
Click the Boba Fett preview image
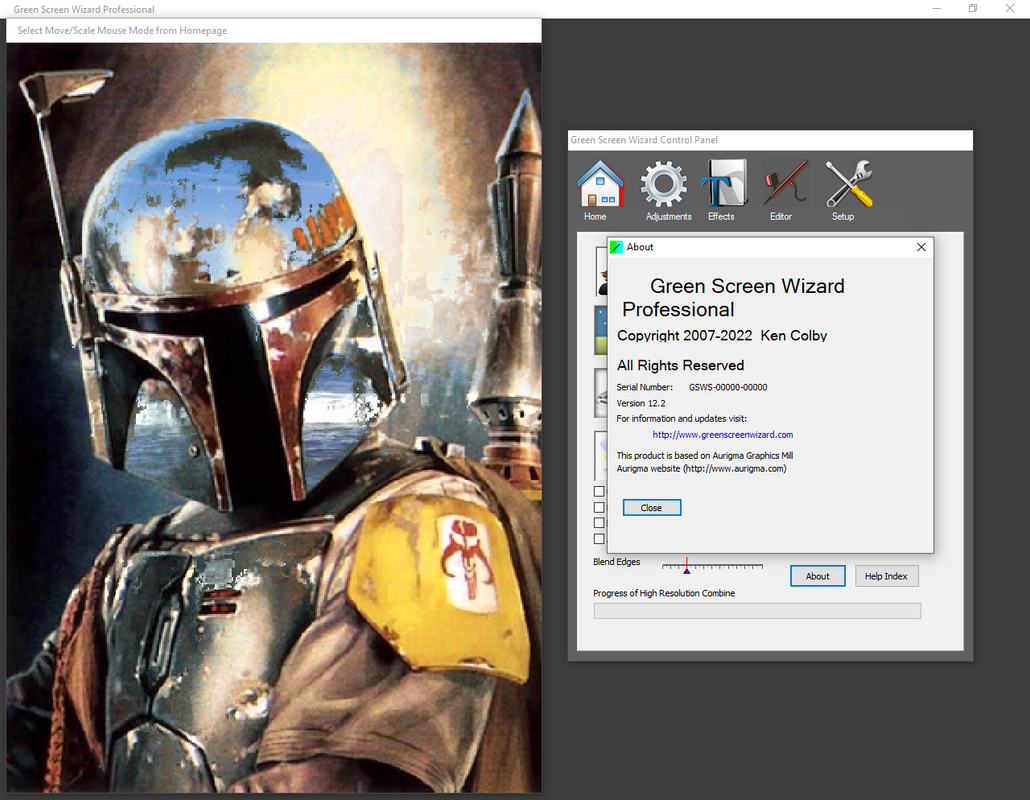[x=274, y=418]
